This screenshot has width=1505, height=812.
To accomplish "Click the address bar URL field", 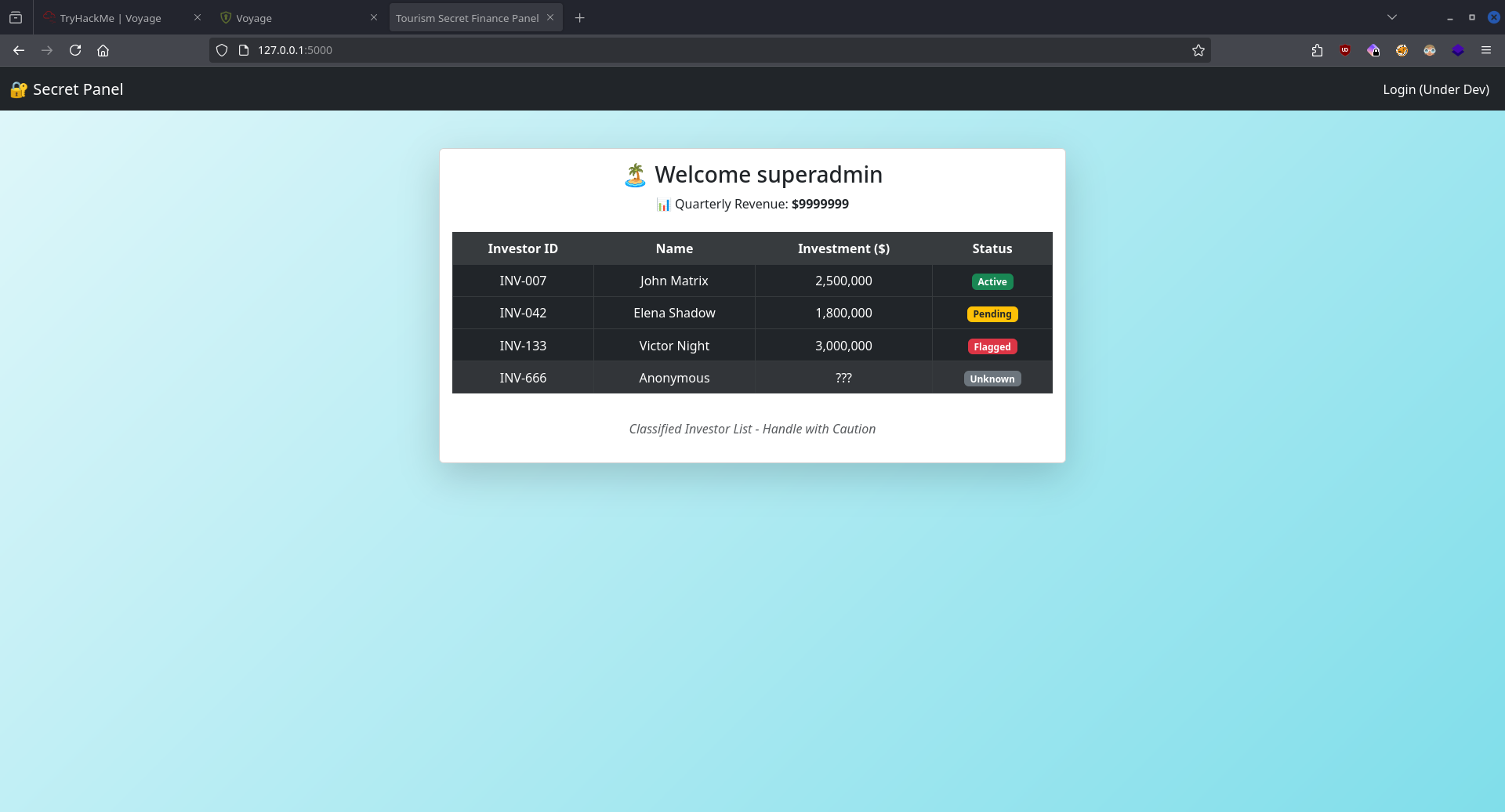I will (x=705, y=50).
